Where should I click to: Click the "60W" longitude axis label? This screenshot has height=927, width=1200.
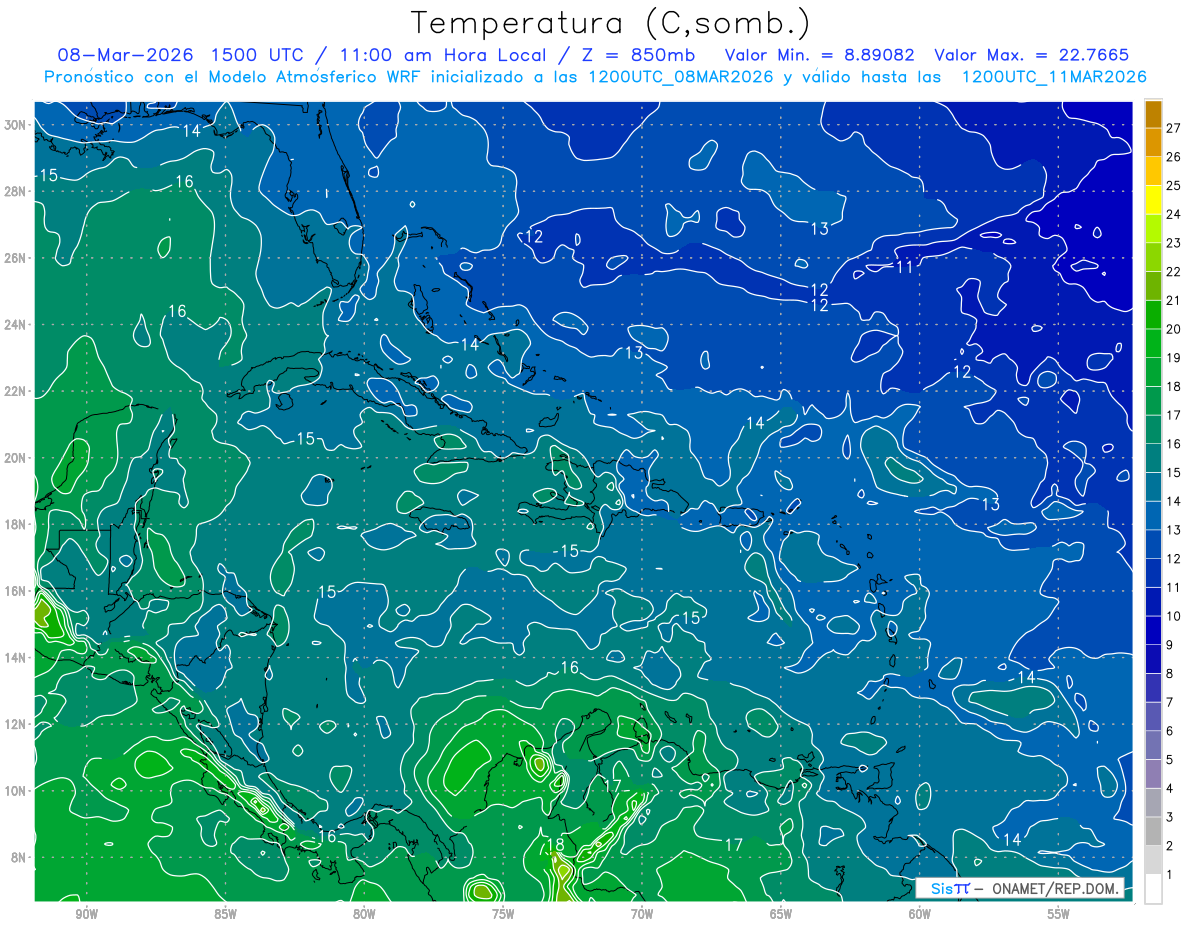[920, 914]
